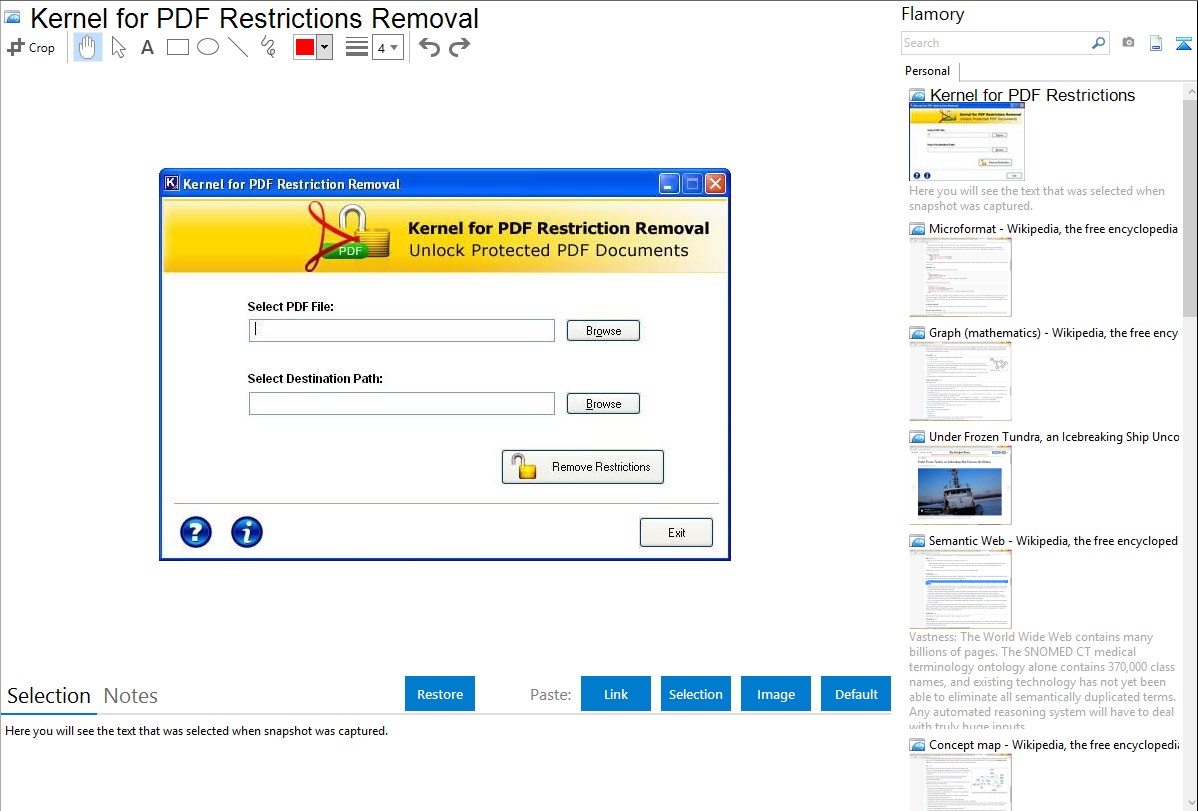Open the color picker dropdown arrow

pos(324,47)
